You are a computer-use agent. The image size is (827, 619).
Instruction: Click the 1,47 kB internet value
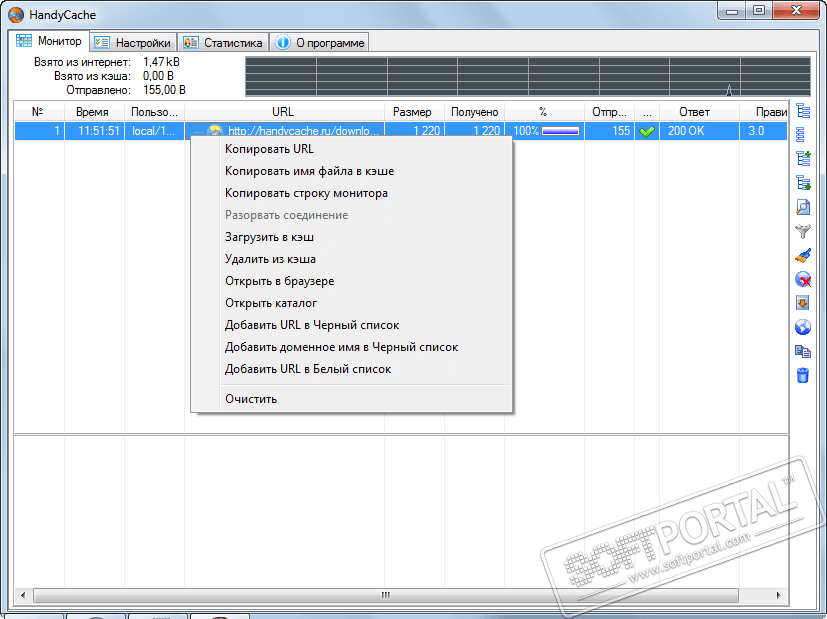161,62
